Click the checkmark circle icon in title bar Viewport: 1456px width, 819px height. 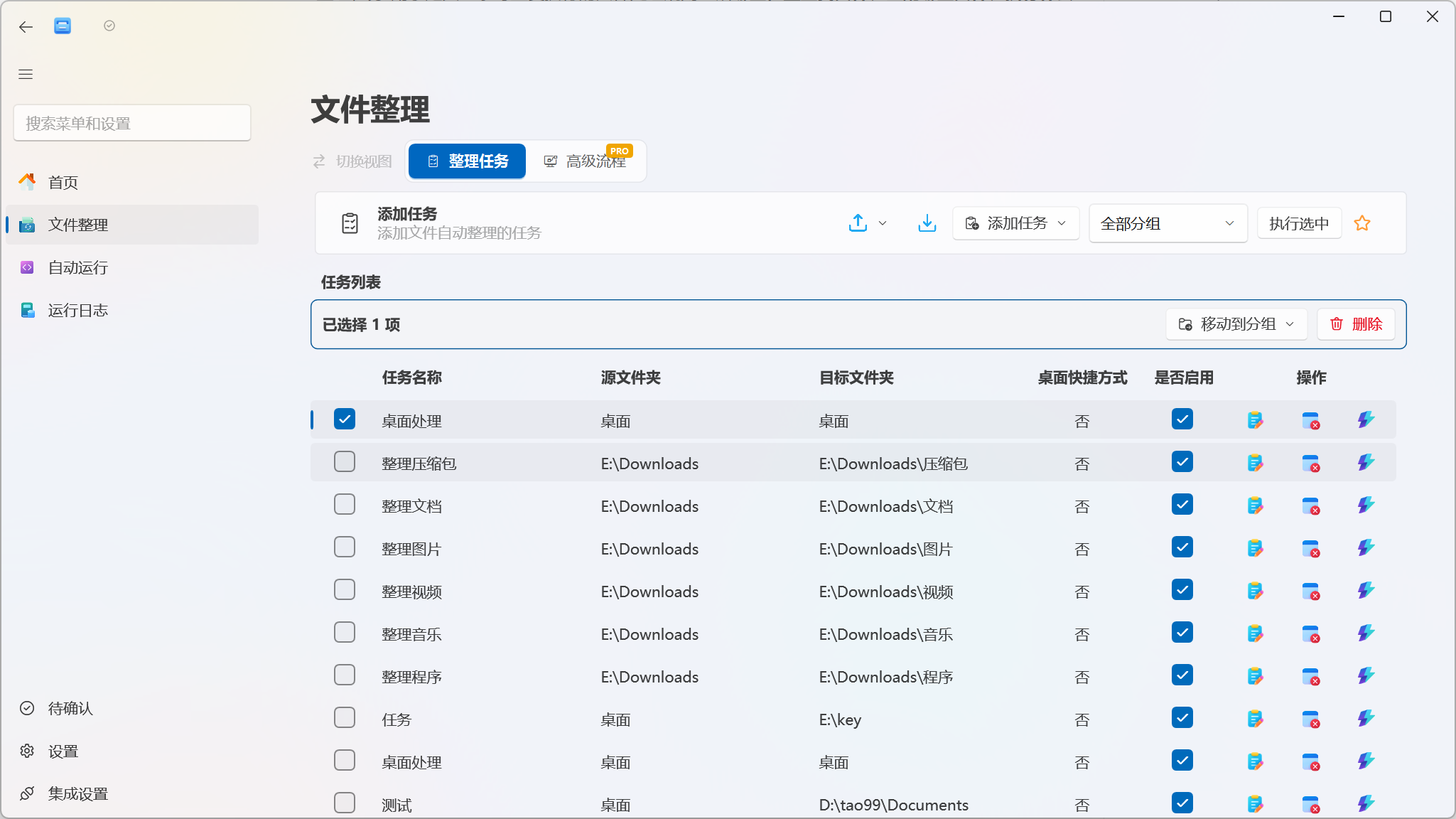click(109, 26)
